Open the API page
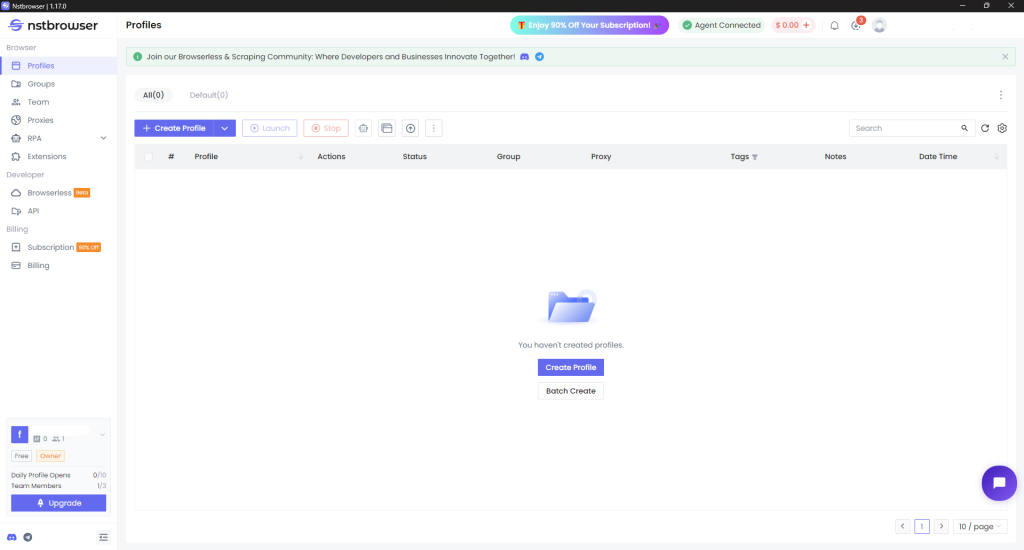1024x550 pixels. pos(59,211)
